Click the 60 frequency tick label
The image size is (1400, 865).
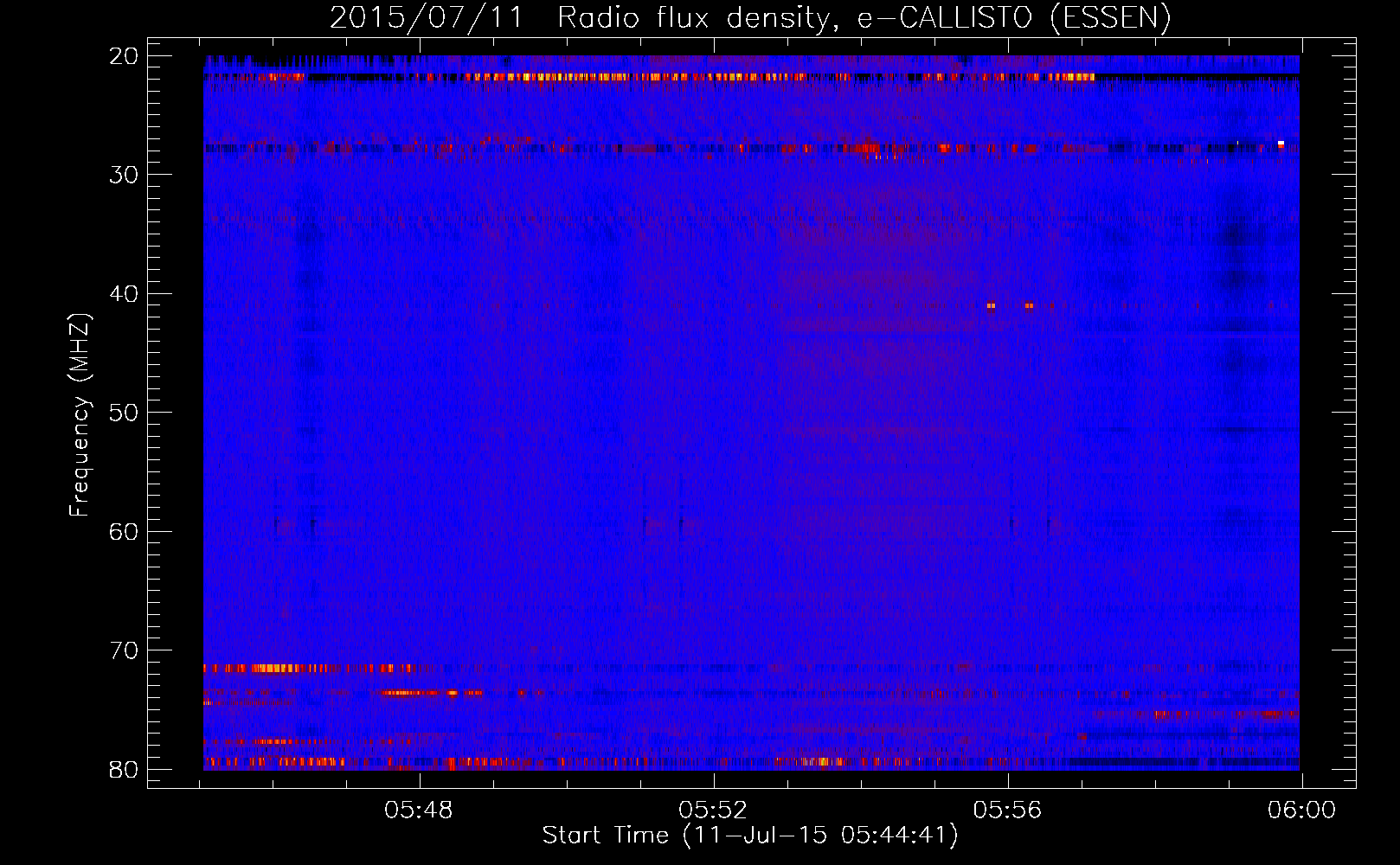point(124,531)
